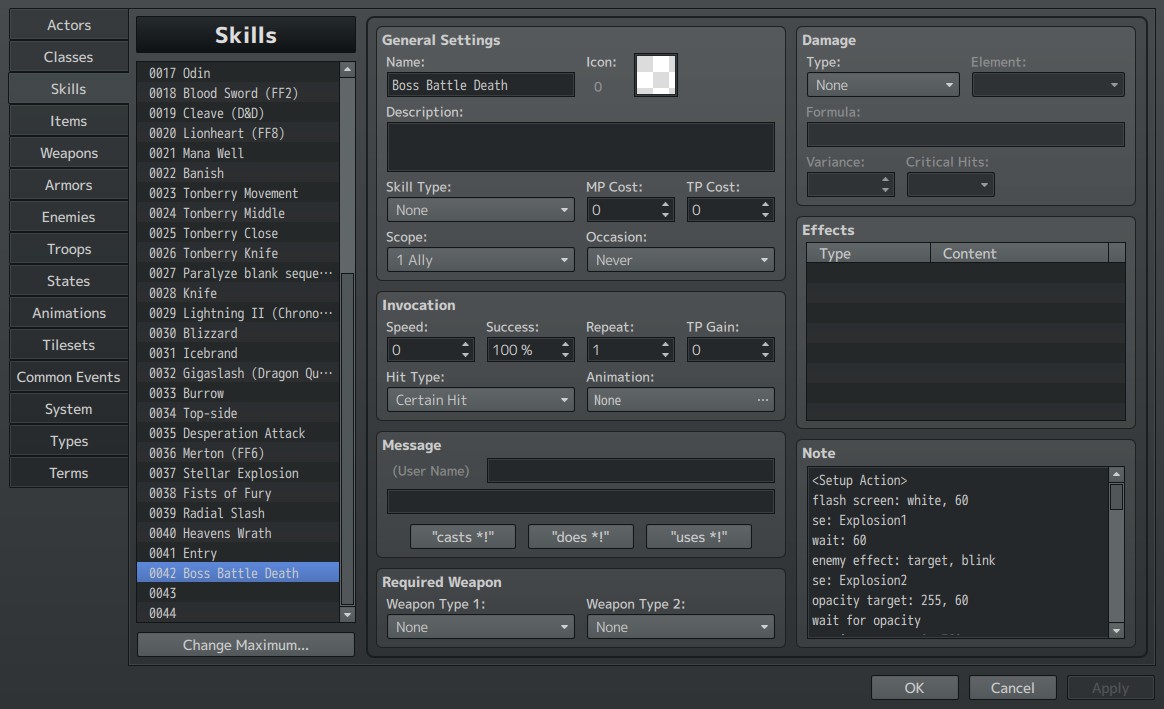Click into the Description text box

click(581, 147)
